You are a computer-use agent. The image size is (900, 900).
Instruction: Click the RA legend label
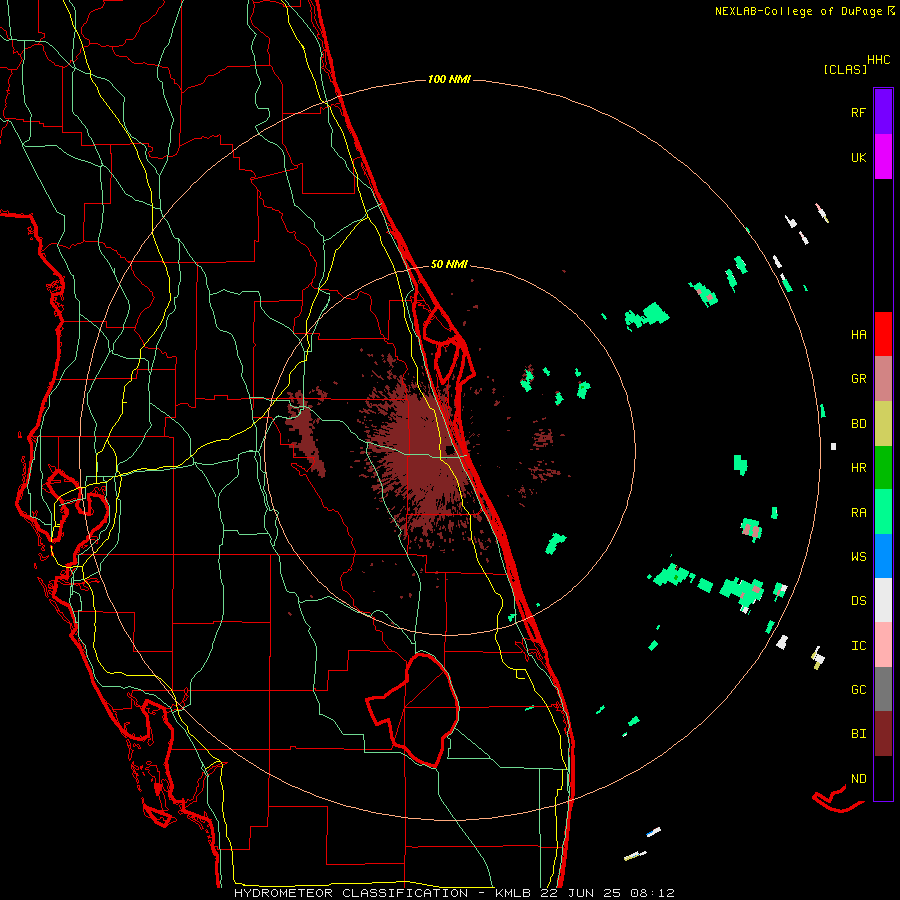pyautogui.click(x=858, y=513)
